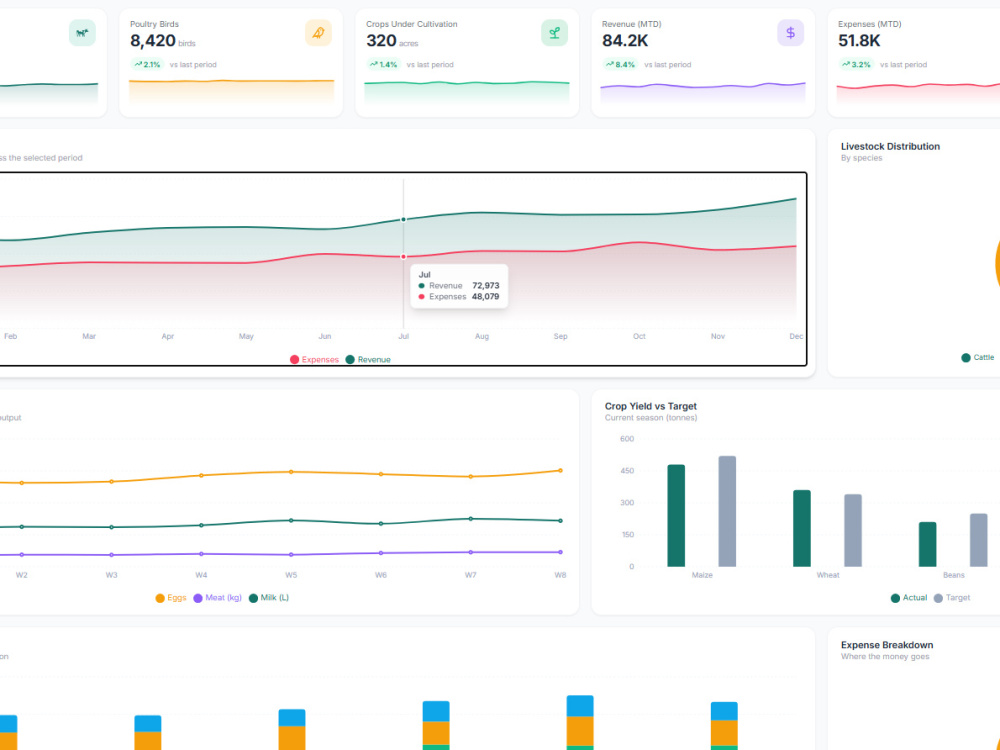Toggle Expenses series in revenue chart legend
This screenshot has height=750, width=1000.
coord(314,360)
